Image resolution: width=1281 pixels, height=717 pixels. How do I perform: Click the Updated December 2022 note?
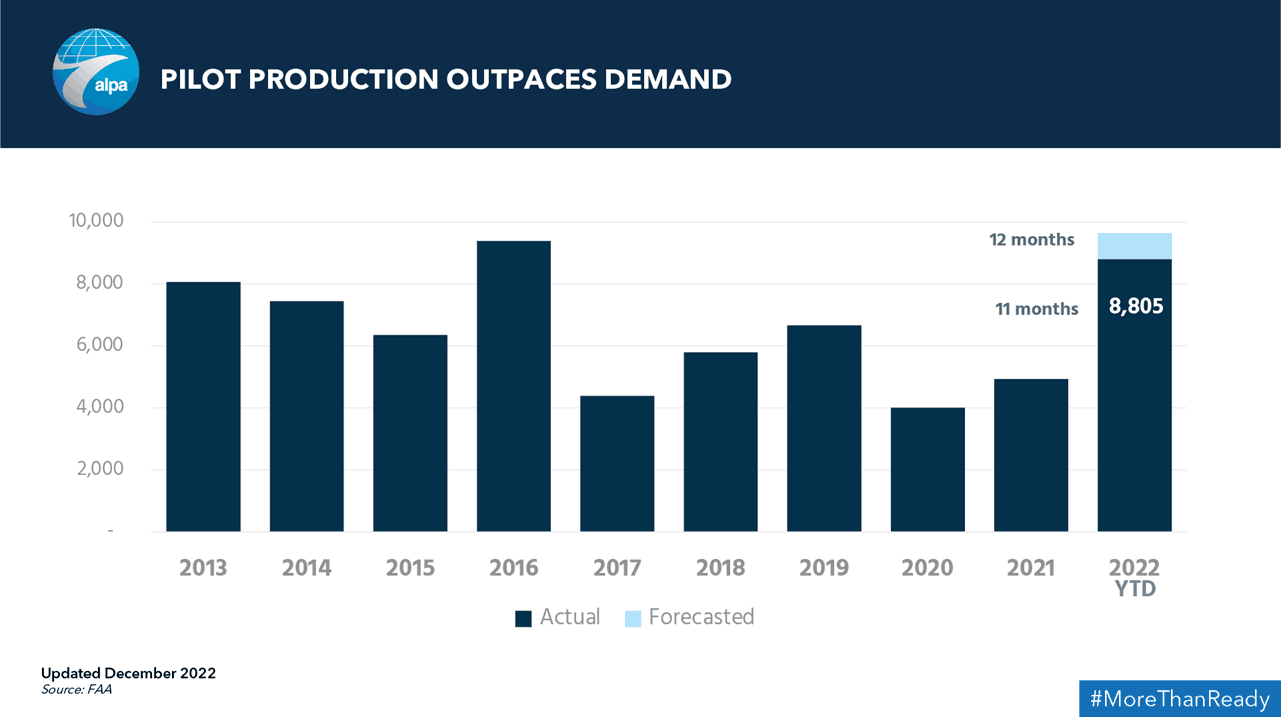tap(128, 673)
